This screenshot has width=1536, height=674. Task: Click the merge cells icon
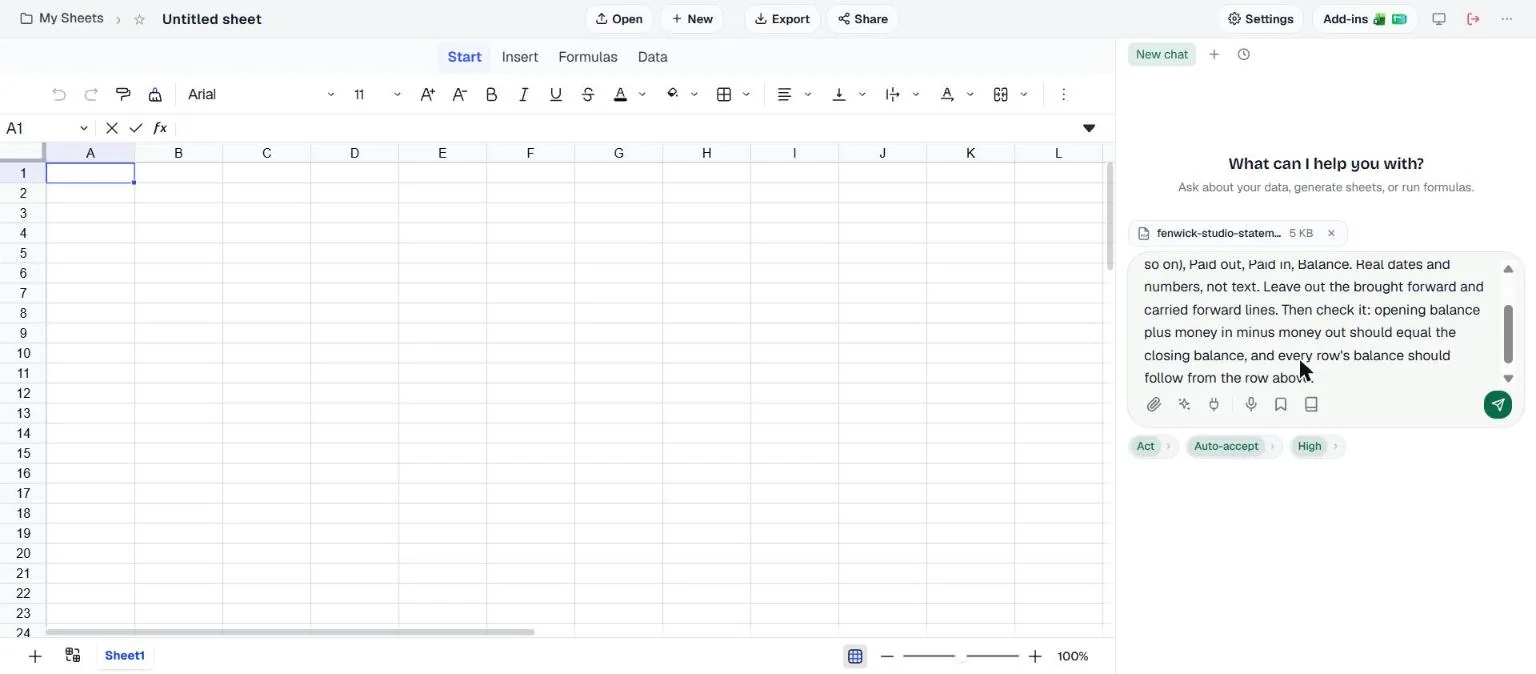1001,95
